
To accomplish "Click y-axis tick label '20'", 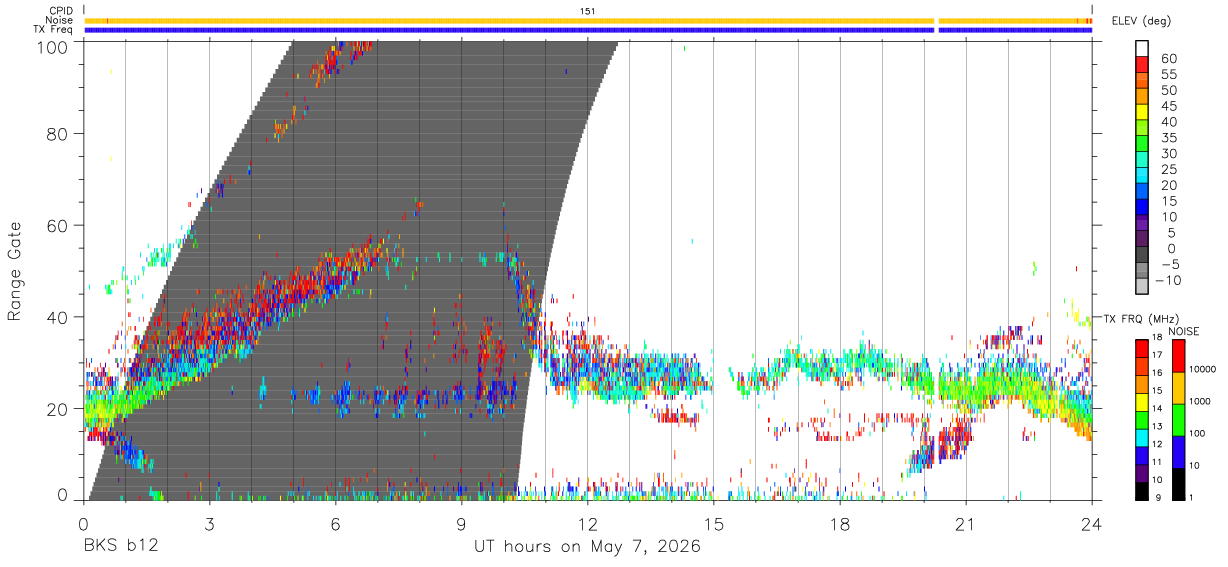I will pyautogui.click(x=59, y=408).
